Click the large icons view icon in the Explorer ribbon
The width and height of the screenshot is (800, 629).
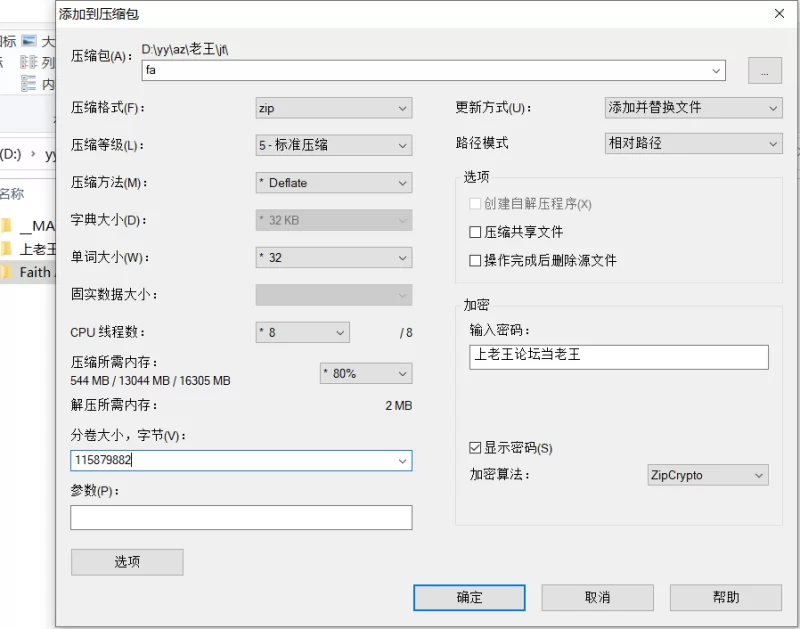(x=30, y=41)
